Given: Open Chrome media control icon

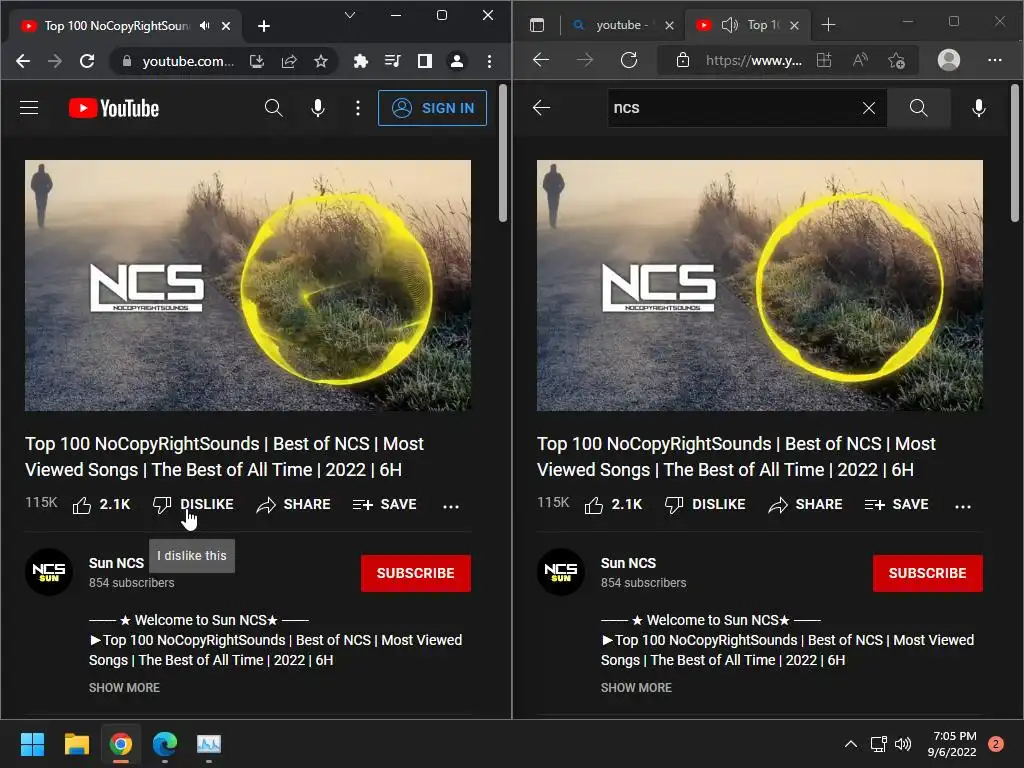Looking at the screenshot, I should pos(392,61).
